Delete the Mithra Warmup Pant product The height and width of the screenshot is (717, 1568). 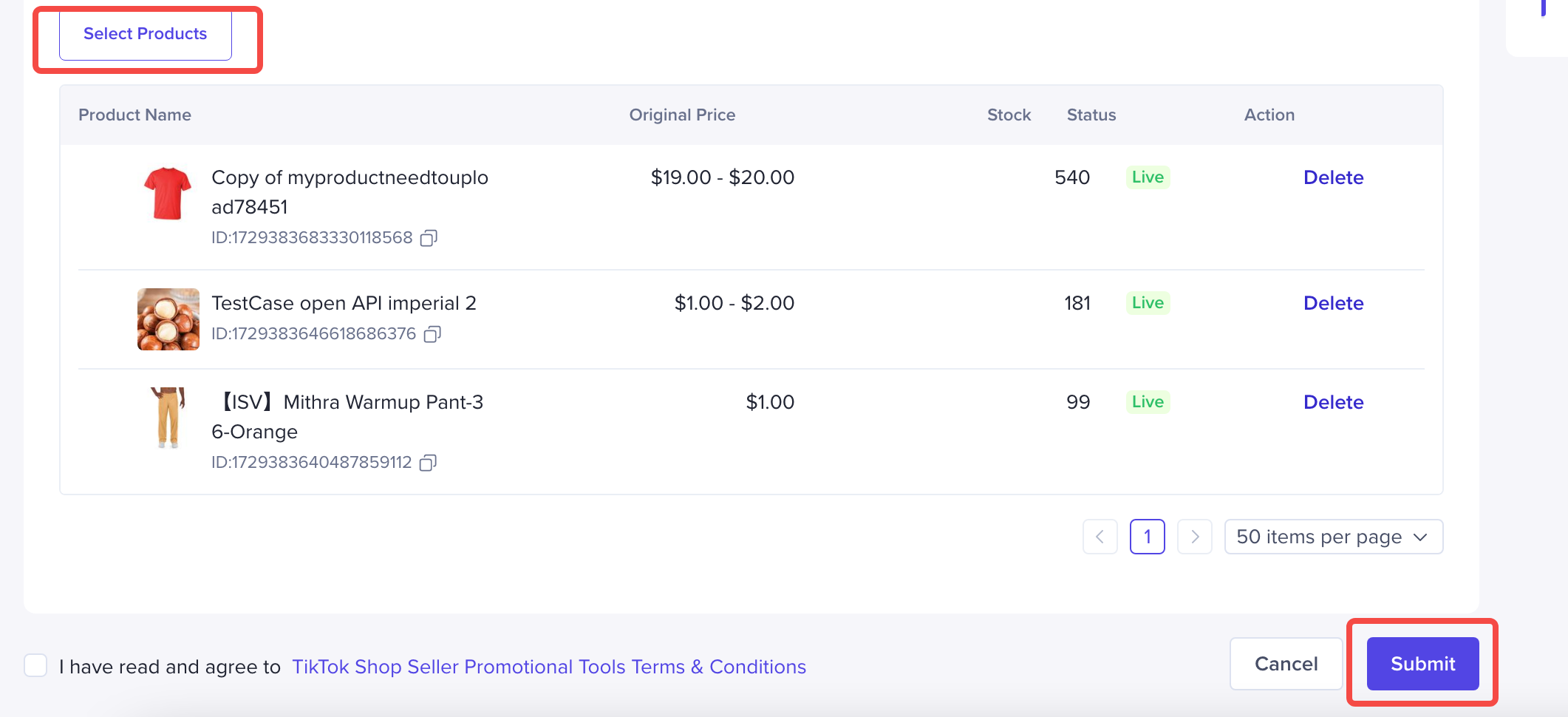click(1333, 402)
